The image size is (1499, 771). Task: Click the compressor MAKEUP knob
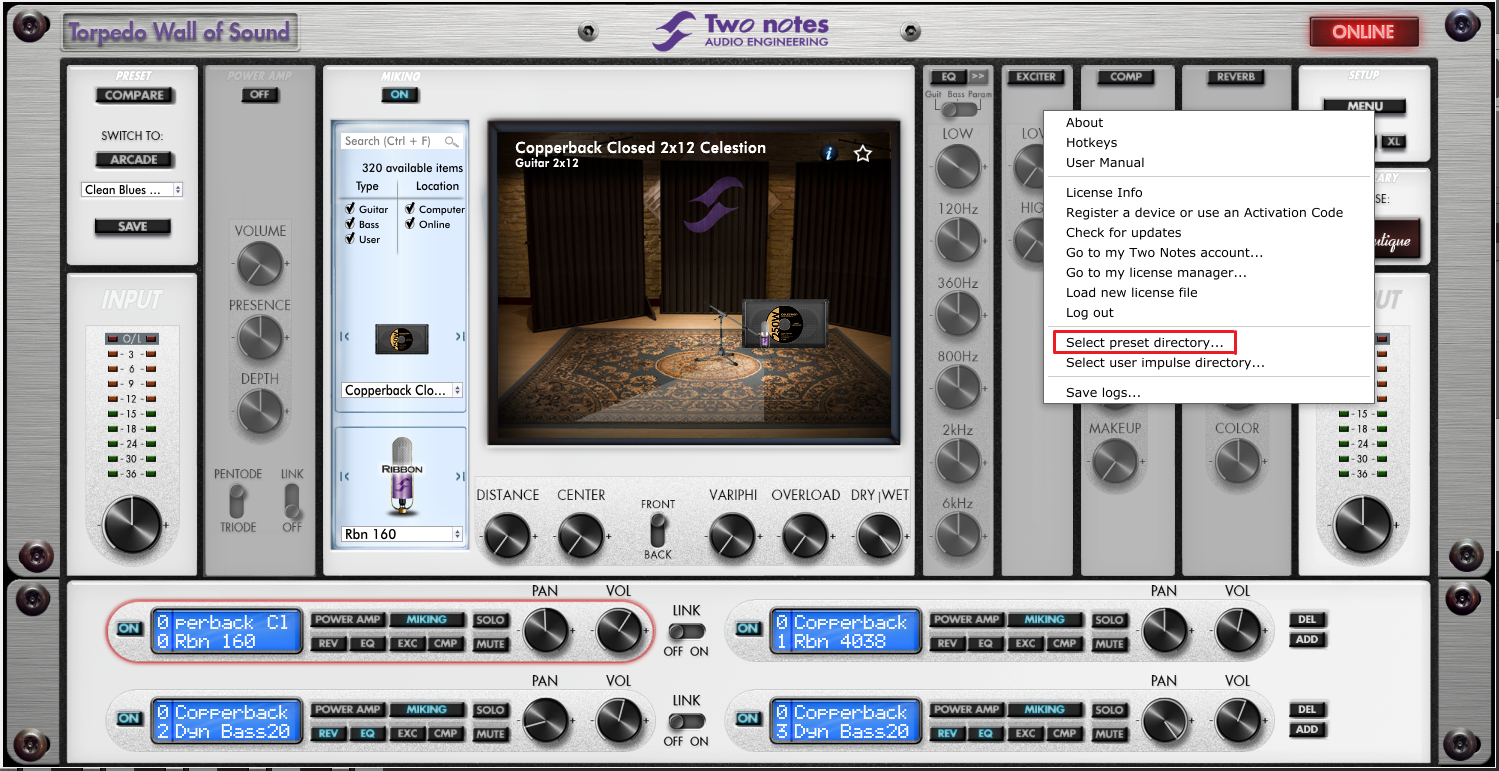point(1114,461)
